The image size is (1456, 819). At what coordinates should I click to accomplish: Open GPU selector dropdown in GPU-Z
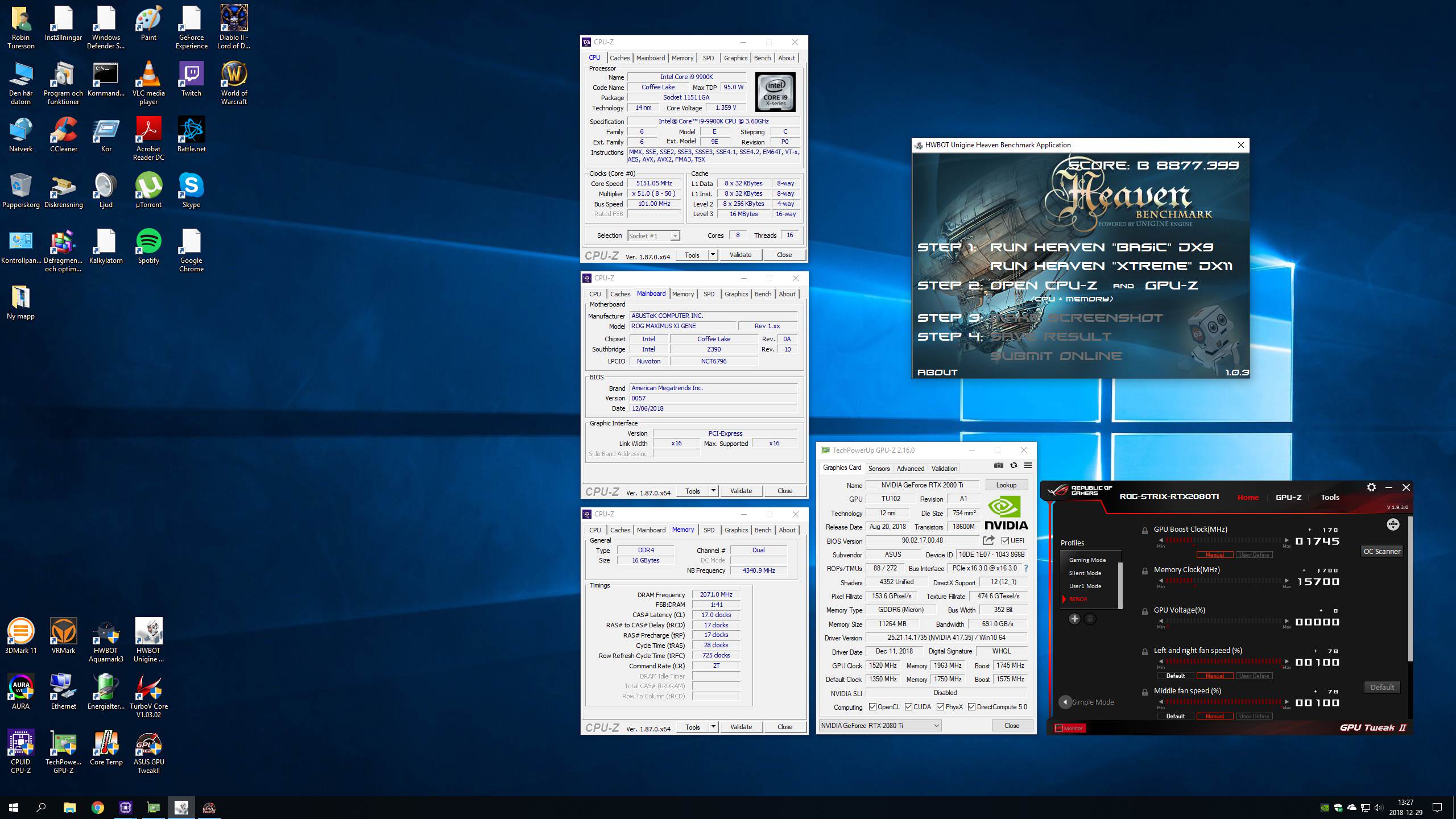[880, 725]
